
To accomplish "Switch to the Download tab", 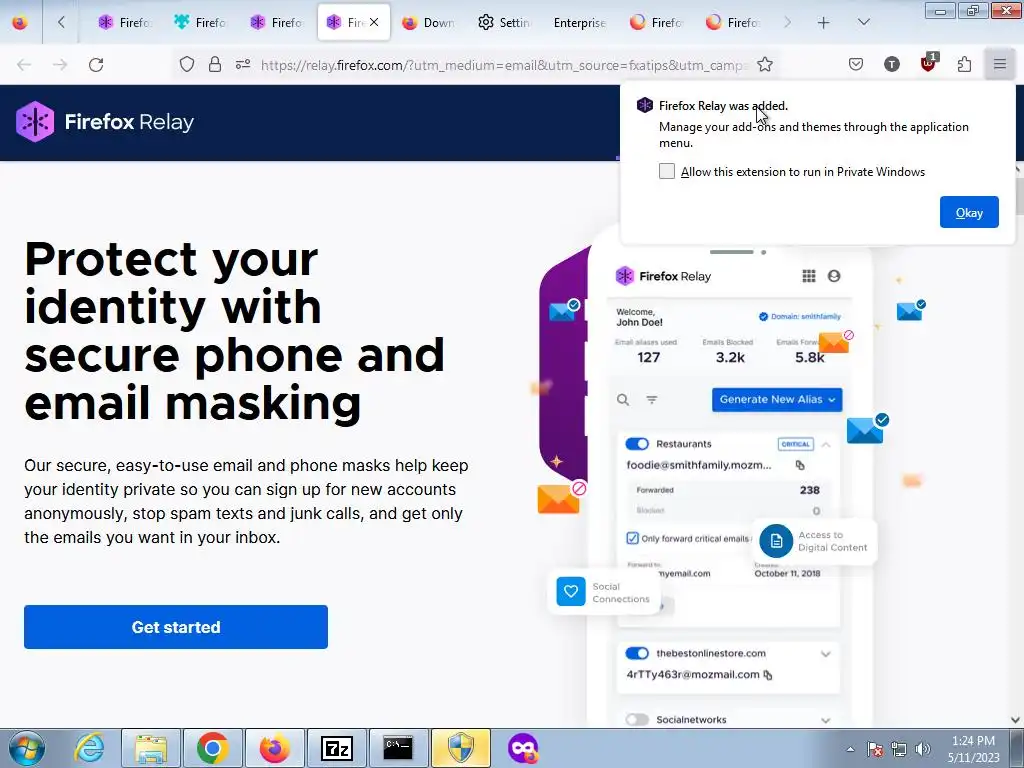I will 429,23.
